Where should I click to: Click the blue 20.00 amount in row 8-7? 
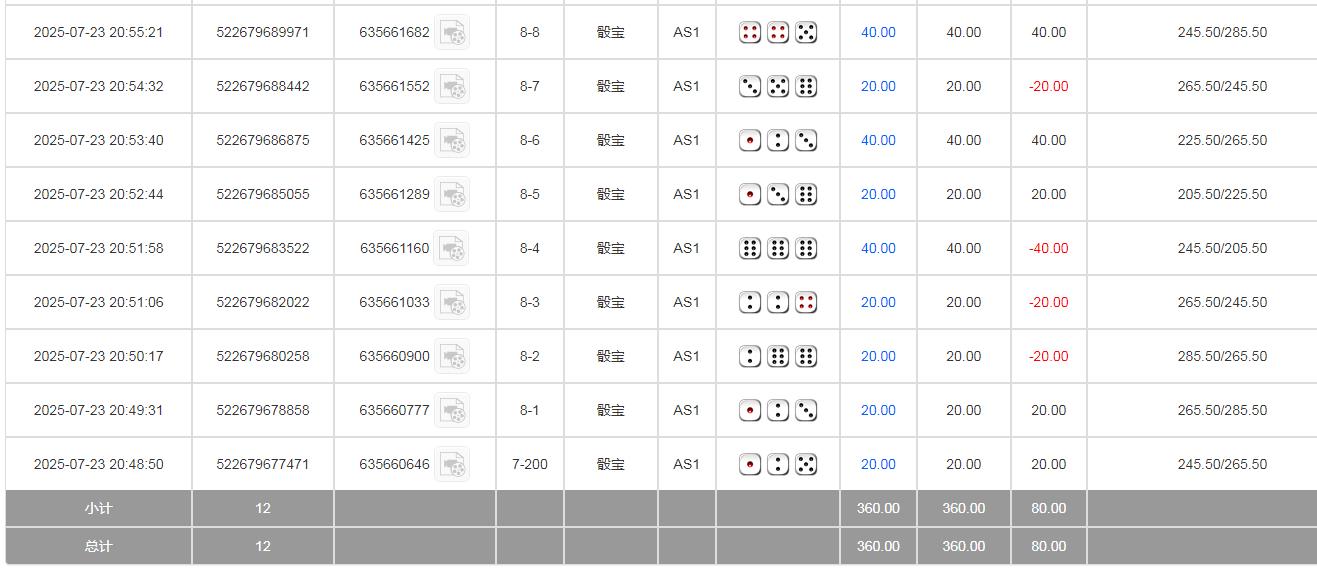[878, 87]
